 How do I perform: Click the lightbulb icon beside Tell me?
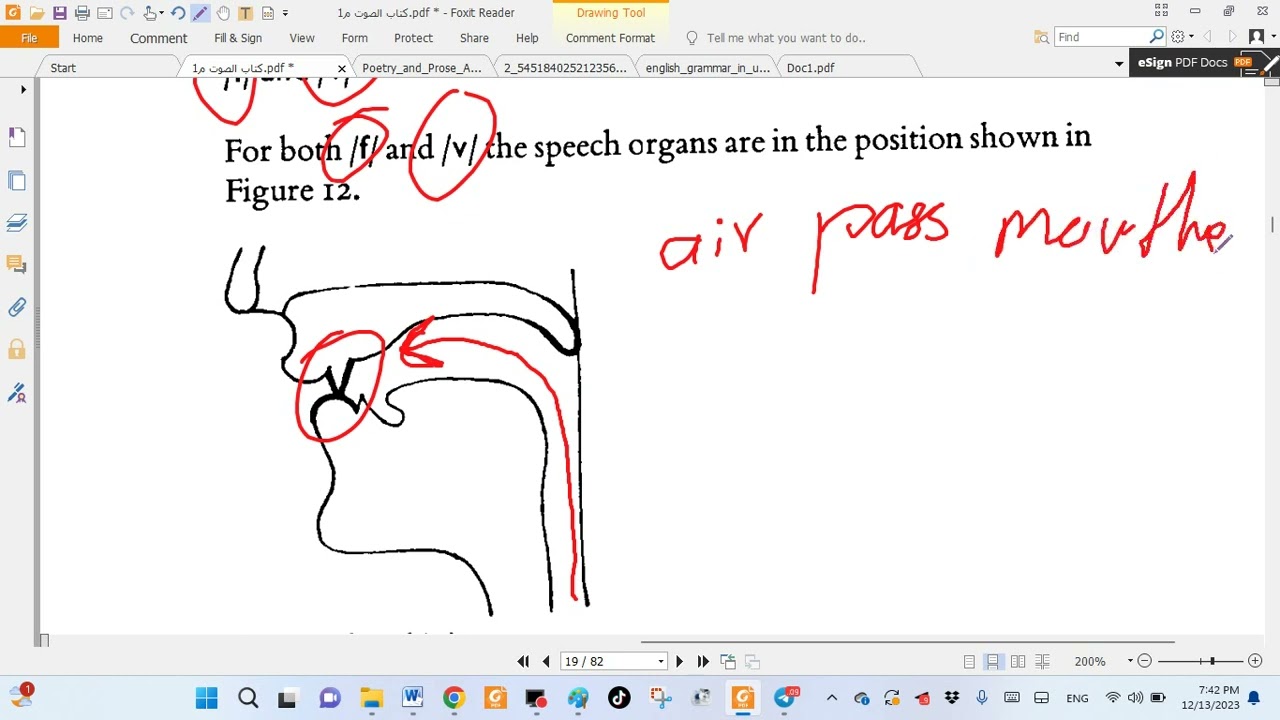click(692, 38)
